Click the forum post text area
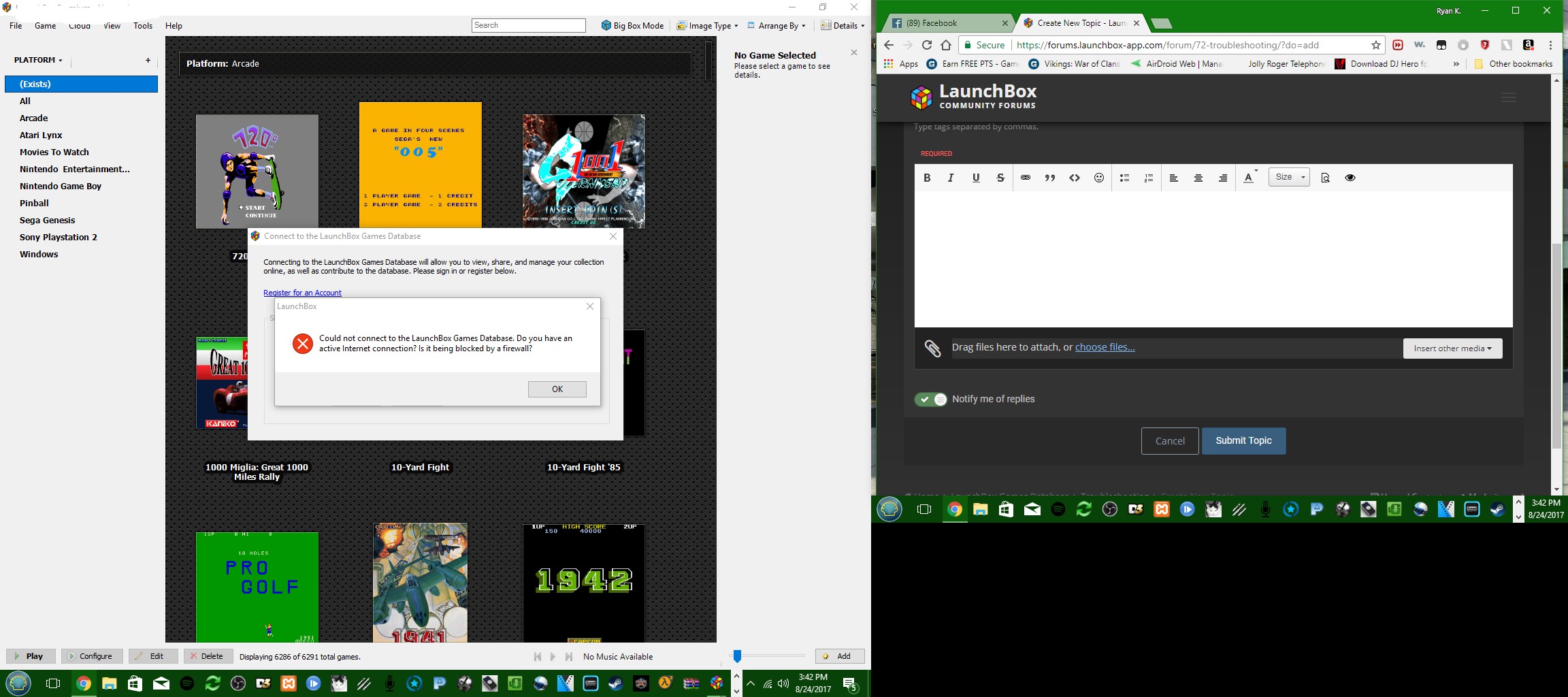 1213,259
